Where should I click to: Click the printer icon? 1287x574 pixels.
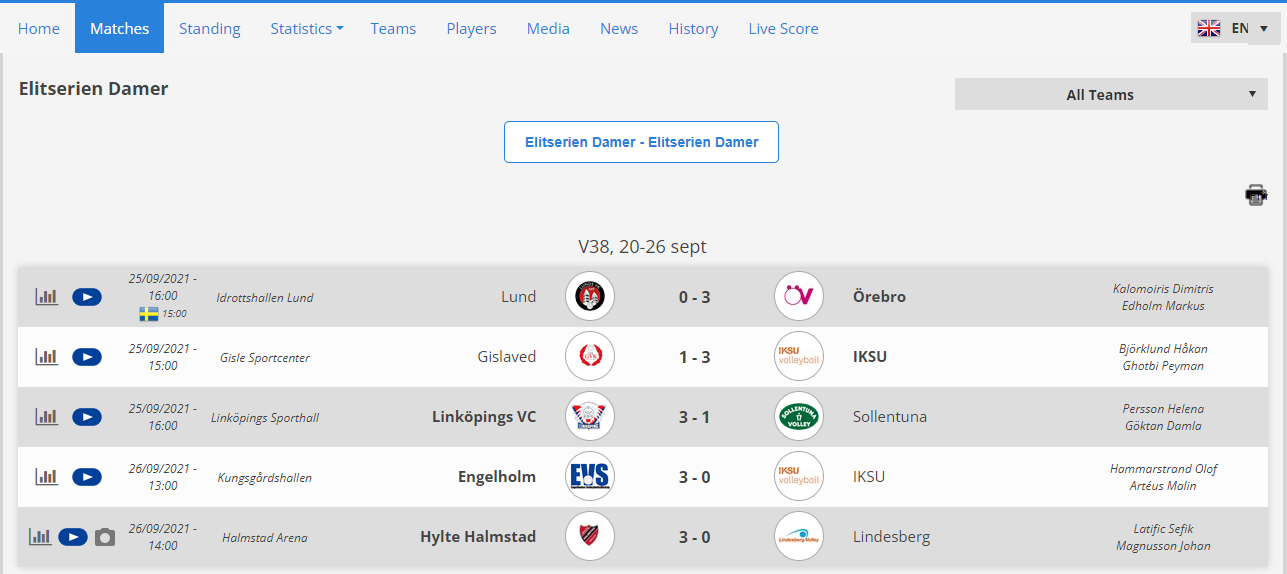tap(1256, 195)
